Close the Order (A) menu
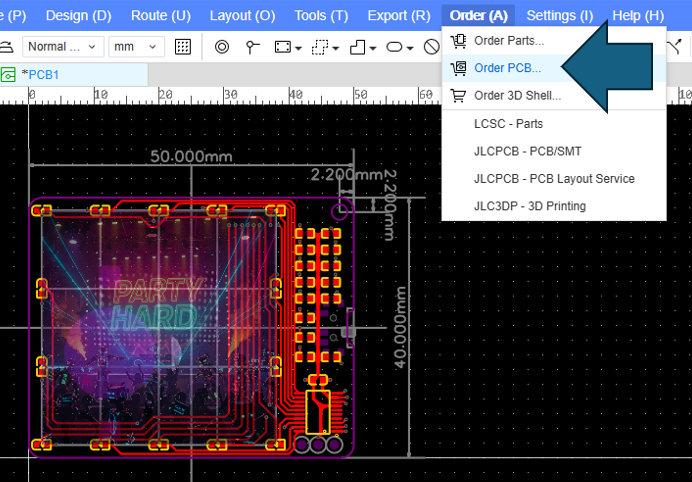The image size is (692, 482). [x=478, y=16]
